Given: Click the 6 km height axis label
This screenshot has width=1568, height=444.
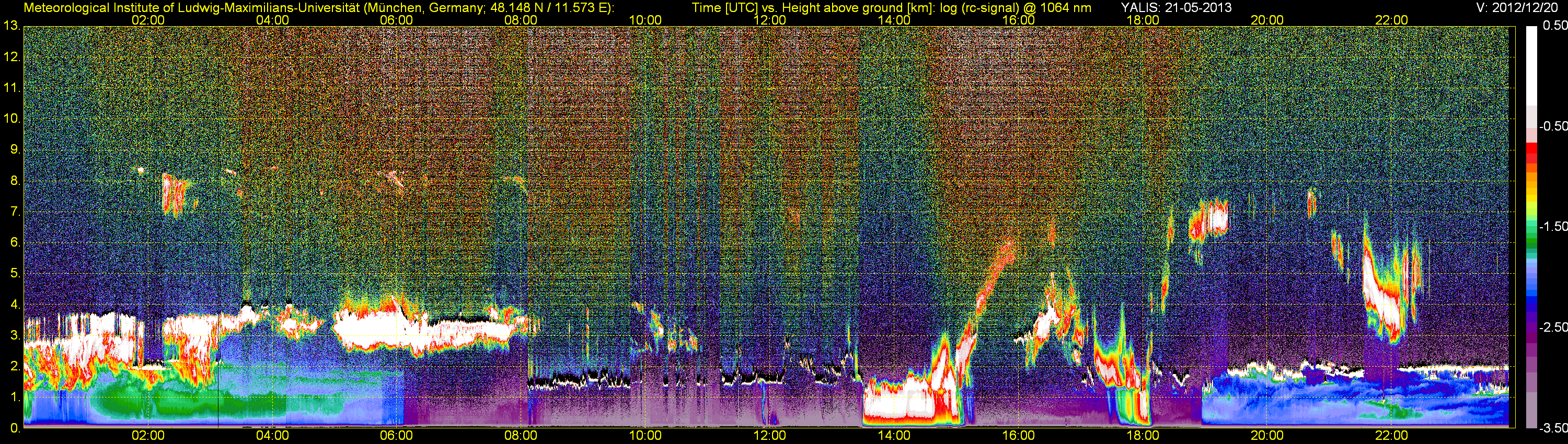Looking at the screenshot, I should coord(15,243).
